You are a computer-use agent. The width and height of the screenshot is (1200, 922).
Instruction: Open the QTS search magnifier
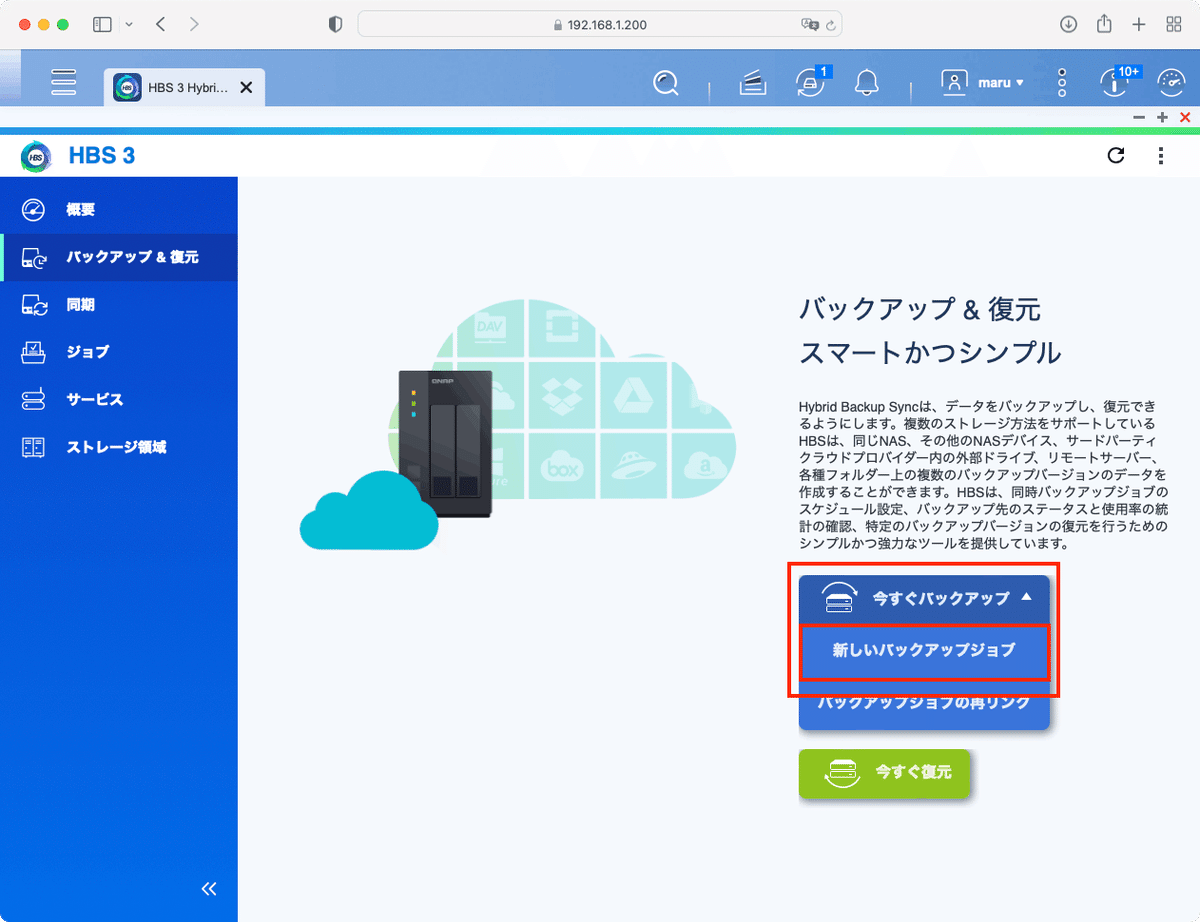click(665, 83)
